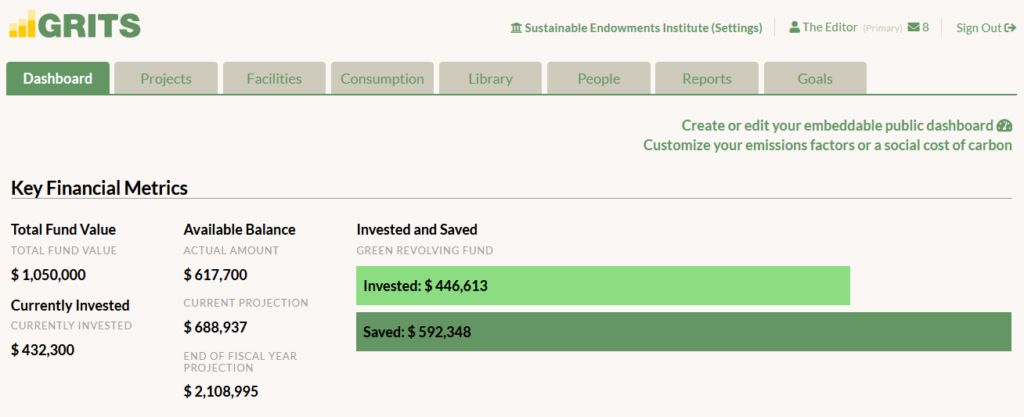This screenshot has height=417, width=1024.
Task: Click the dashboard gauge icon
Action: coord(1004,125)
